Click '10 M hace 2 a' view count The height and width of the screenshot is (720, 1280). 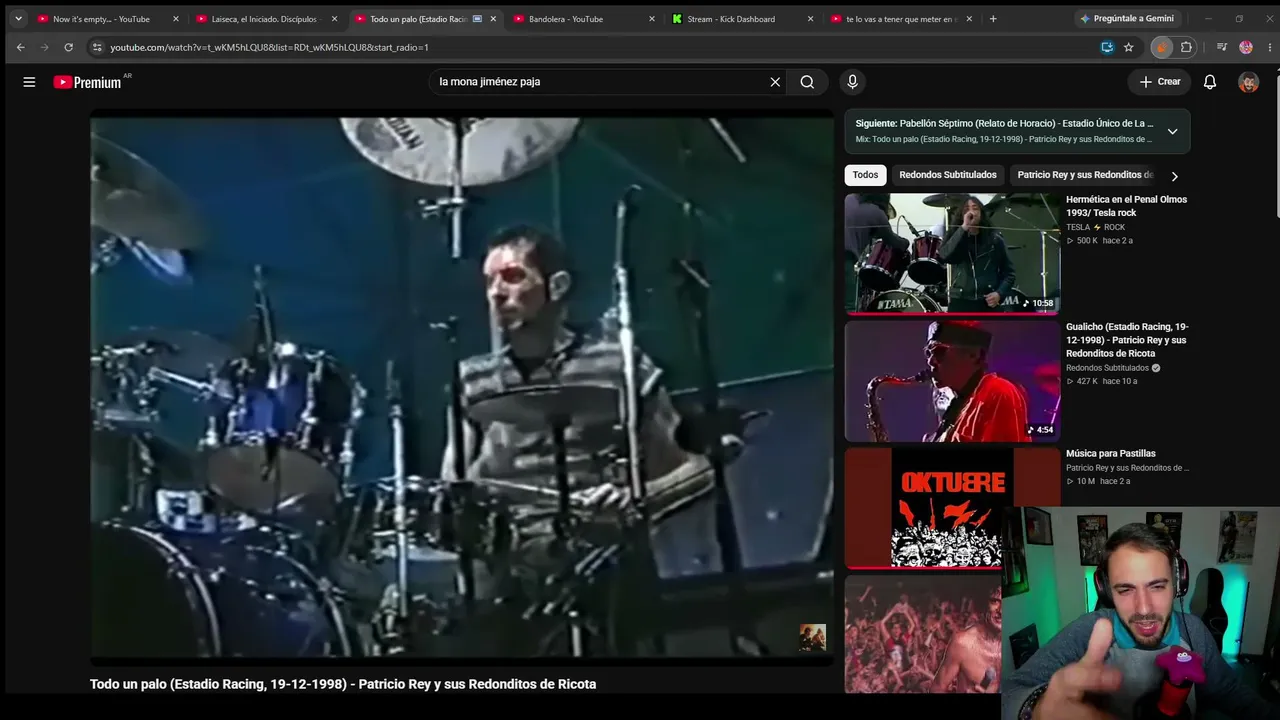[1098, 481]
